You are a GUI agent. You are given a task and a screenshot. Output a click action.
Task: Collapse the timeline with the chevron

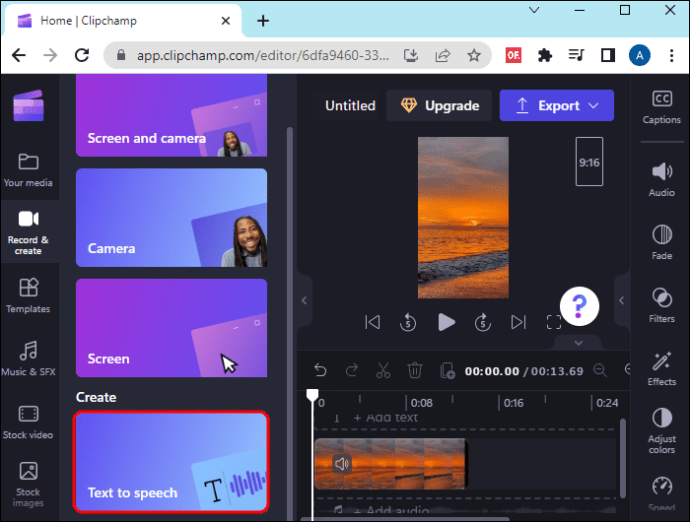click(x=578, y=342)
